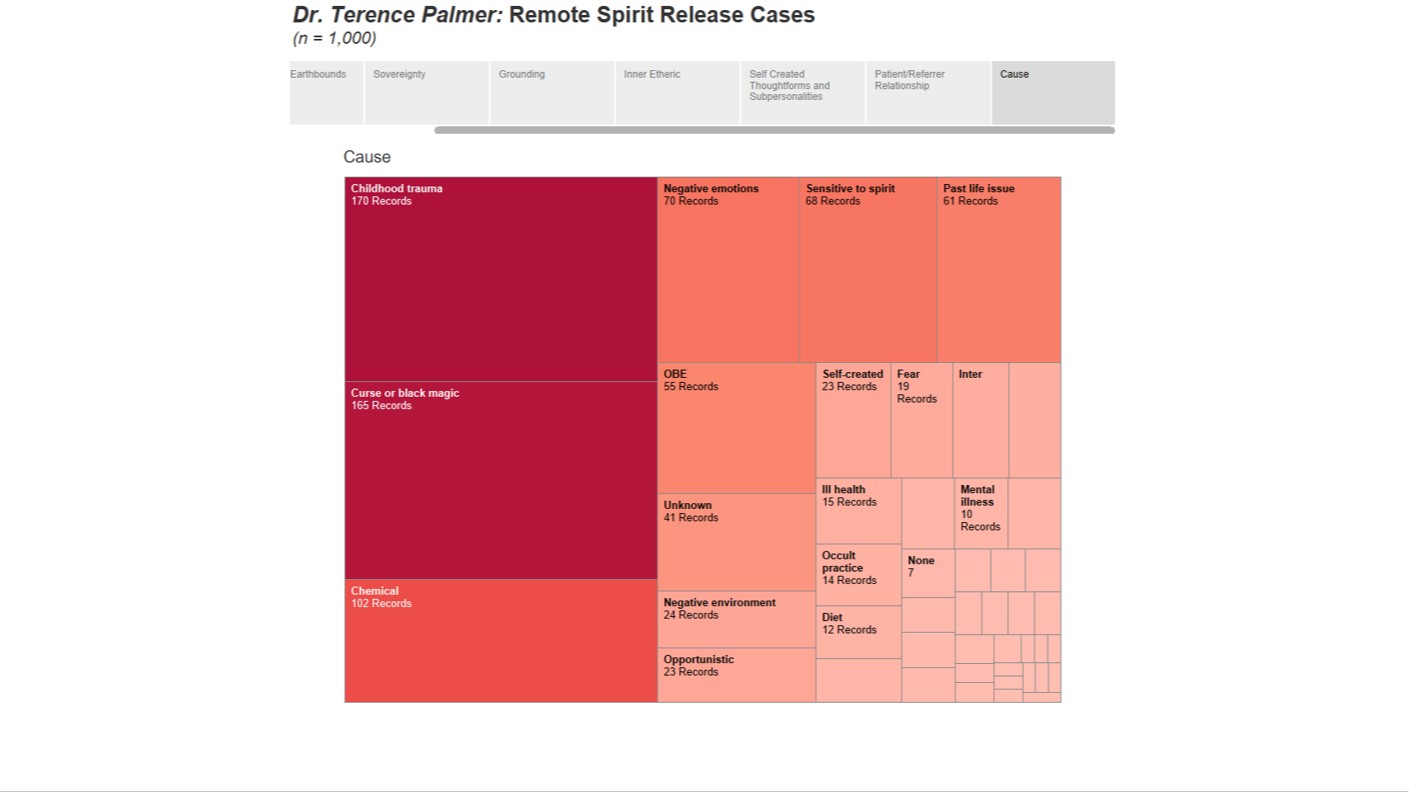The height and width of the screenshot is (792, 1409).
Task: Click the Cause chart heading
Action: pos(367,157)
